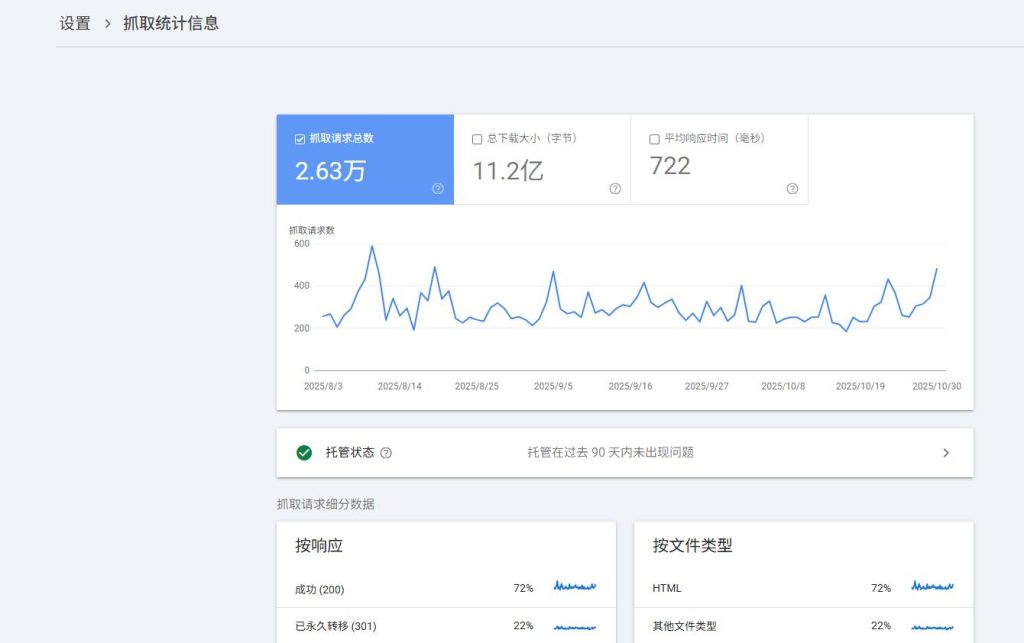Enable the 总下载大小 (字节) checkbox
The height and width of the screenshot is (643, 1024).
tap(477, 139)
